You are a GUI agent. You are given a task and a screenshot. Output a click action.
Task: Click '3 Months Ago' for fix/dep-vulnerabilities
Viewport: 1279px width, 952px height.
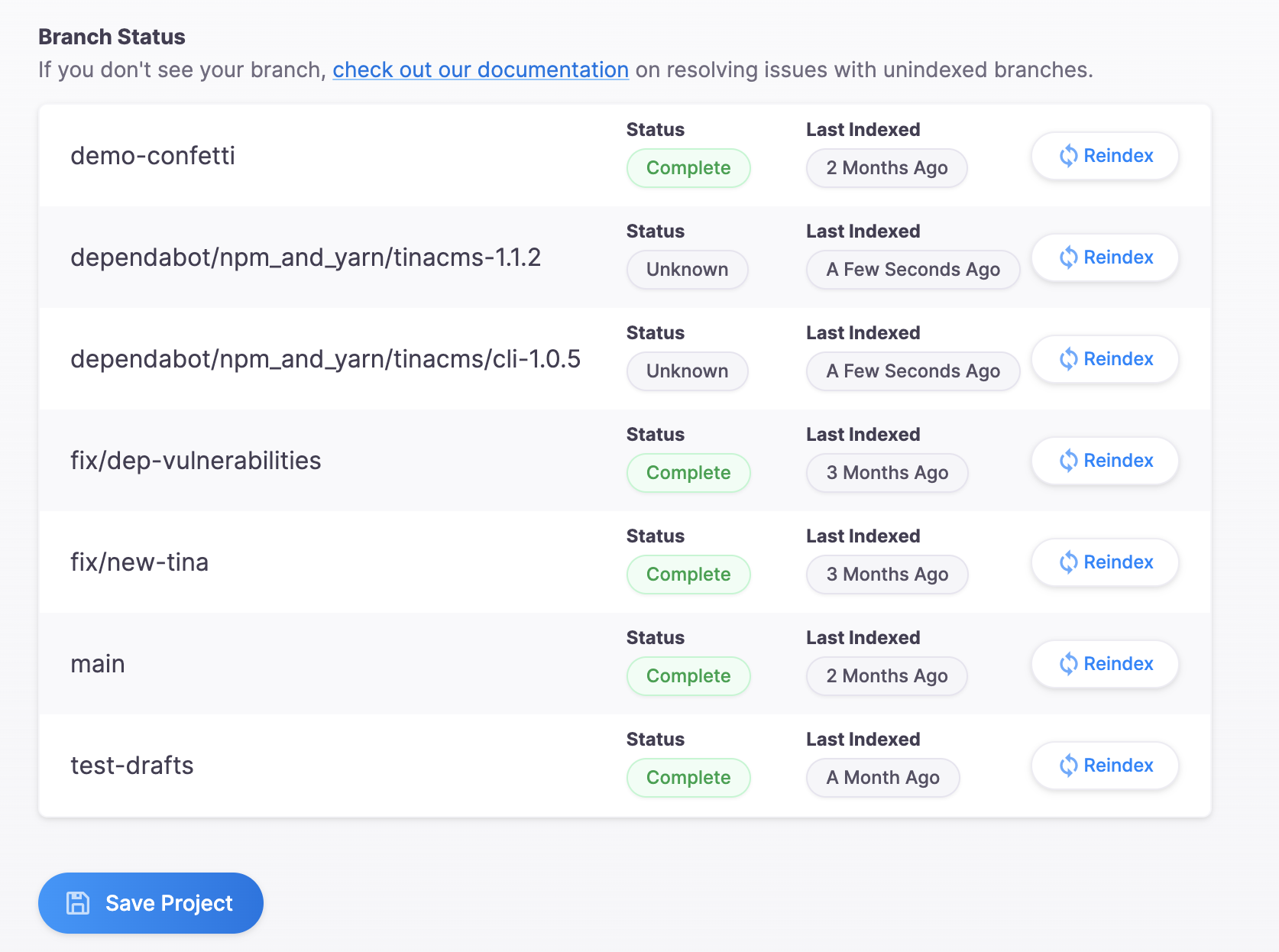click(x=887, y=473)
